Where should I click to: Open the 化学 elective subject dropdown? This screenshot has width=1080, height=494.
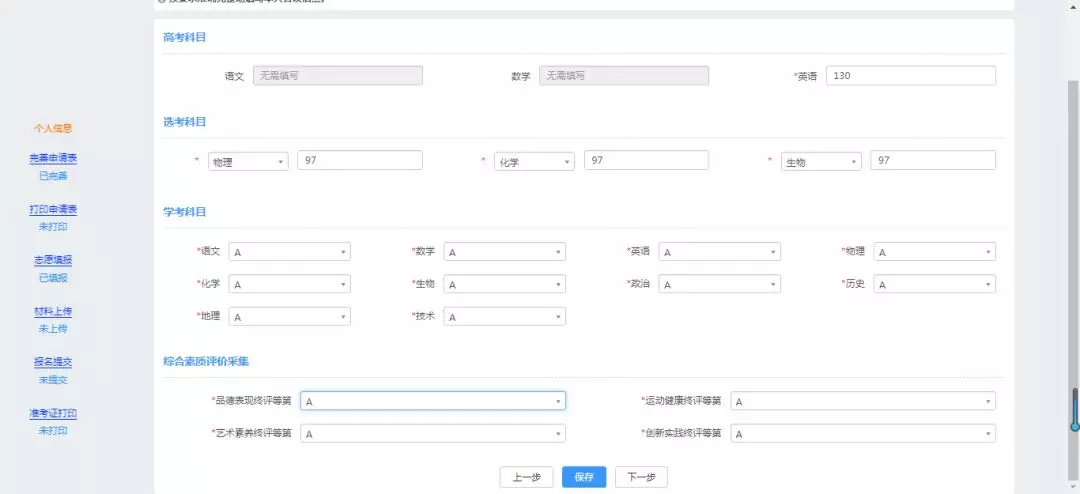[x=534, y=162]
